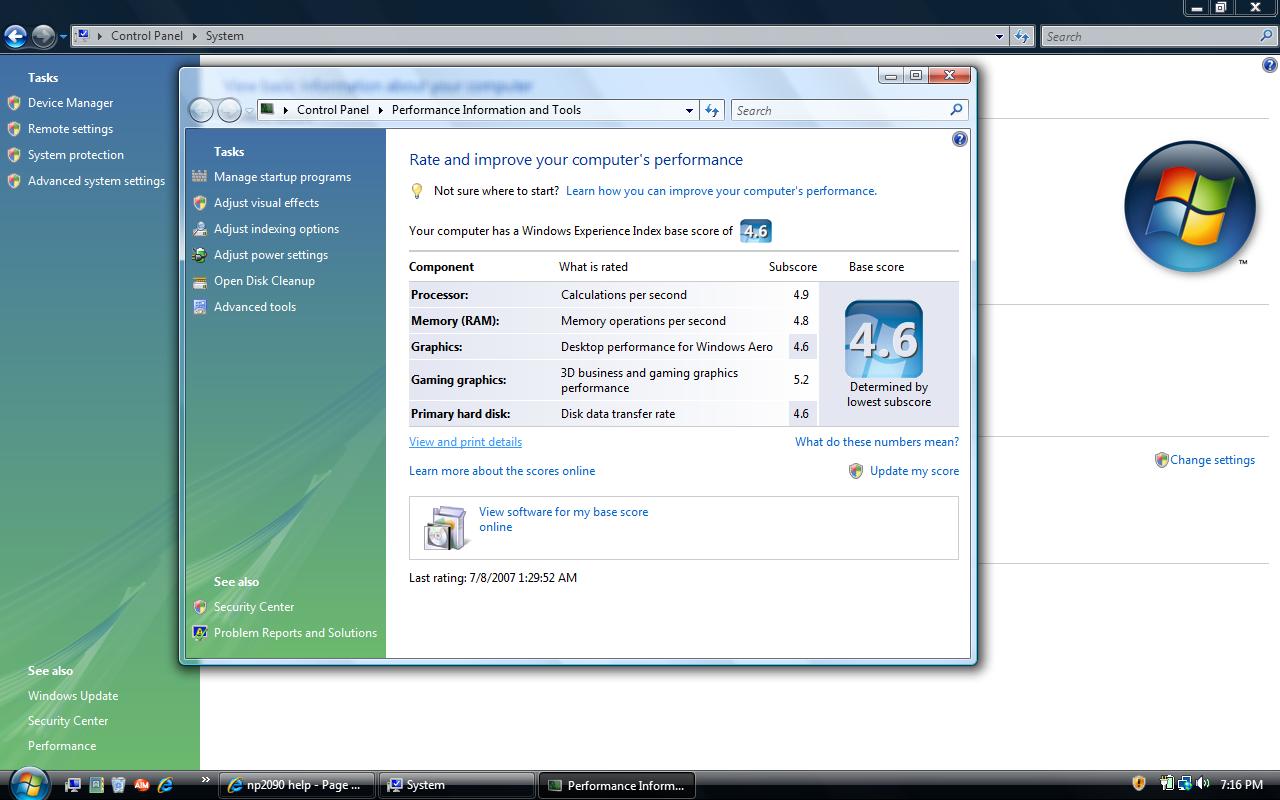Click the Gaming graphics subscore 5.2

pyautogui.click(x=800, y=380)
